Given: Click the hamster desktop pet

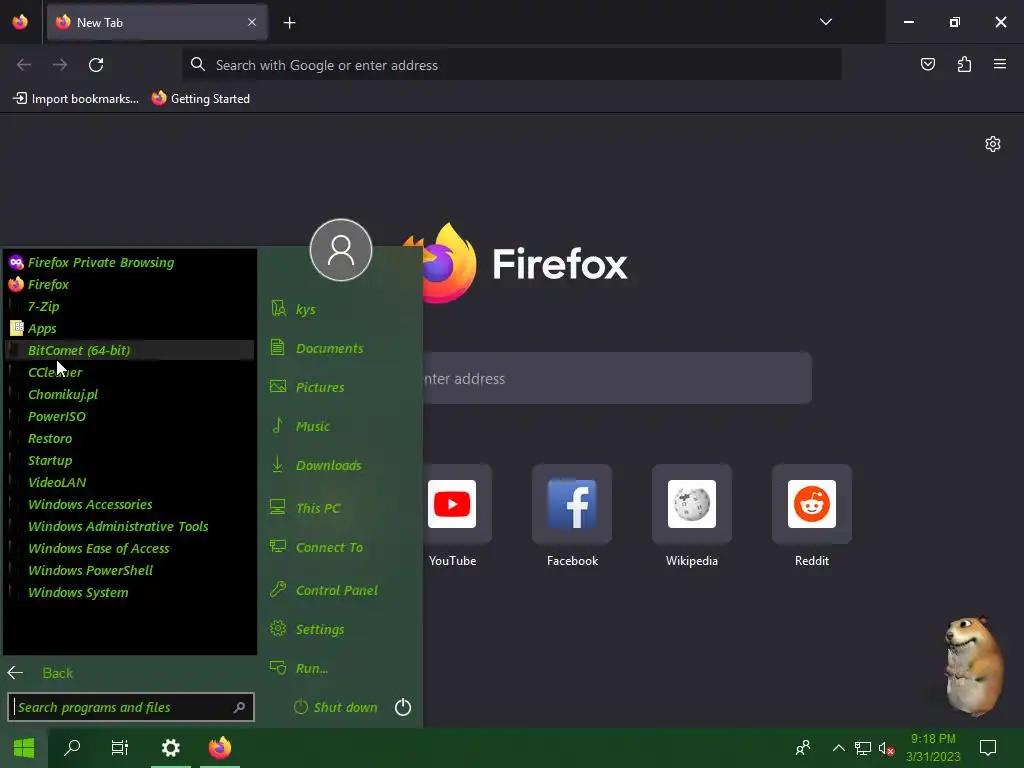Looking at the screenshot, I should [x=974, y=666].
